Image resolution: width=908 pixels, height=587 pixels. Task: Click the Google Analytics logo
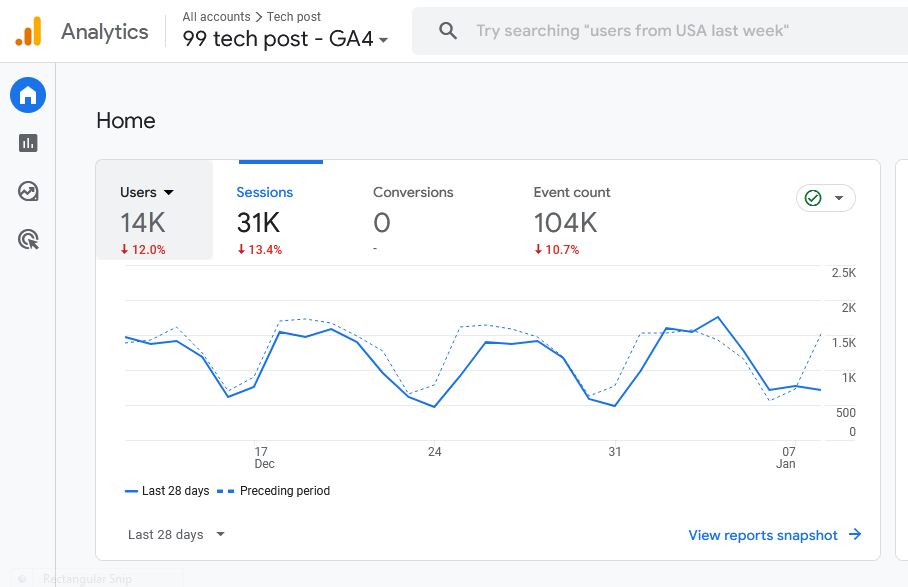coord(29,32)
